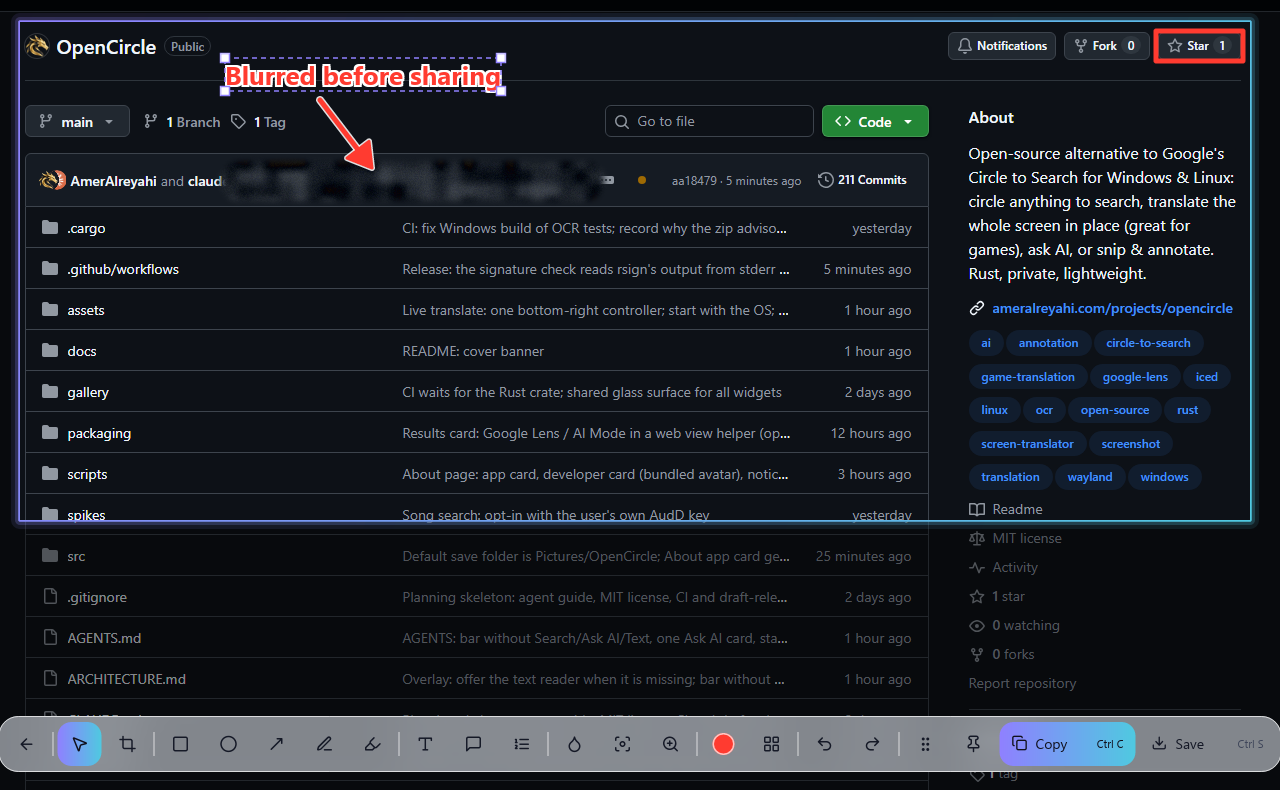Open the main branch dropdown
Viewport: 1280px width, 790px height.
coord(77,122)
